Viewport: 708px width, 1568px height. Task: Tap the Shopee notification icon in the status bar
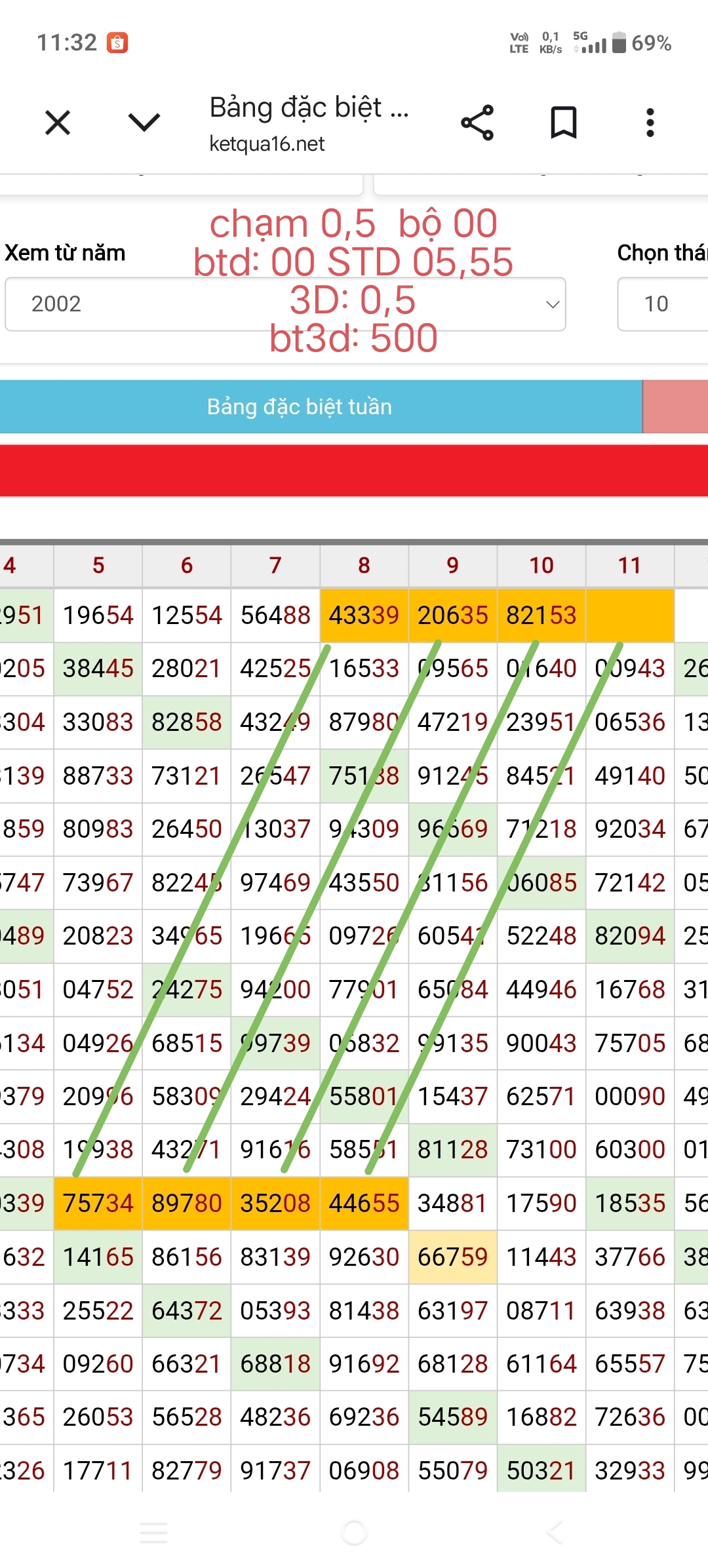point(117,43)
